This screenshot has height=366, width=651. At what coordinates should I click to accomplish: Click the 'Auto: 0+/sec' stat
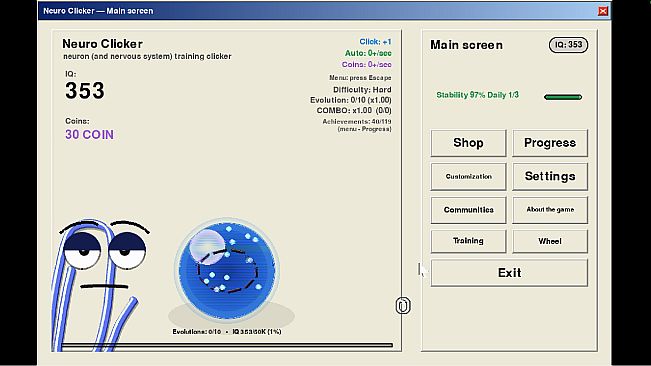coord(368,53)
